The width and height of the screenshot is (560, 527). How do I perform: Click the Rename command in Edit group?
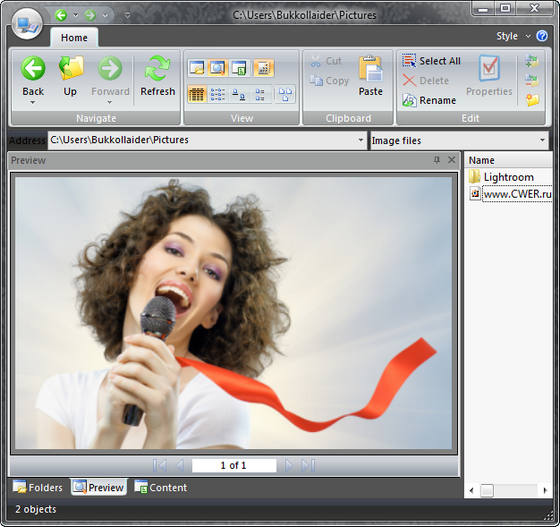(x=429, y=100)
